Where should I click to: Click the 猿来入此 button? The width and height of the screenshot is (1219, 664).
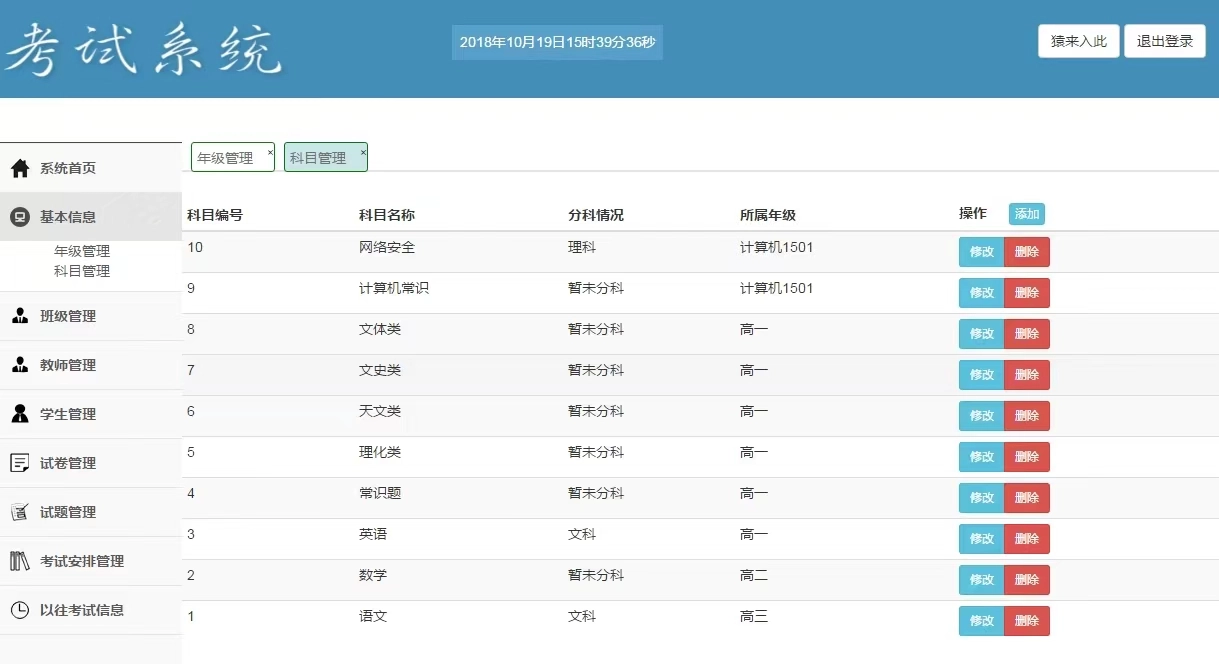pyautogui.click(x=1078, y=41)
